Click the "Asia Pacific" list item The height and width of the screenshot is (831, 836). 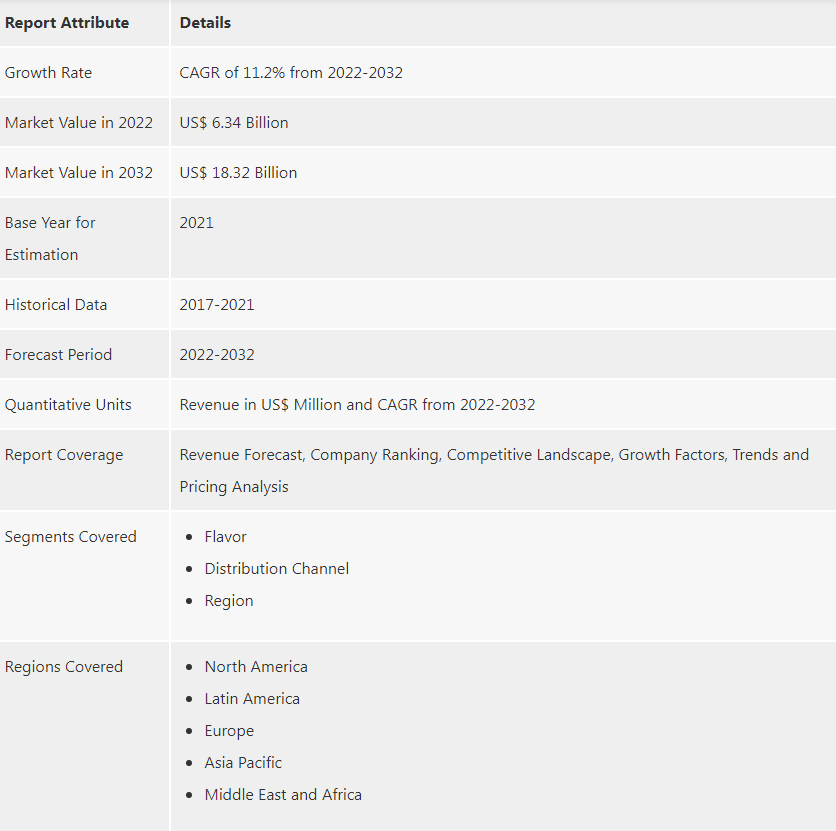point(243,762)
